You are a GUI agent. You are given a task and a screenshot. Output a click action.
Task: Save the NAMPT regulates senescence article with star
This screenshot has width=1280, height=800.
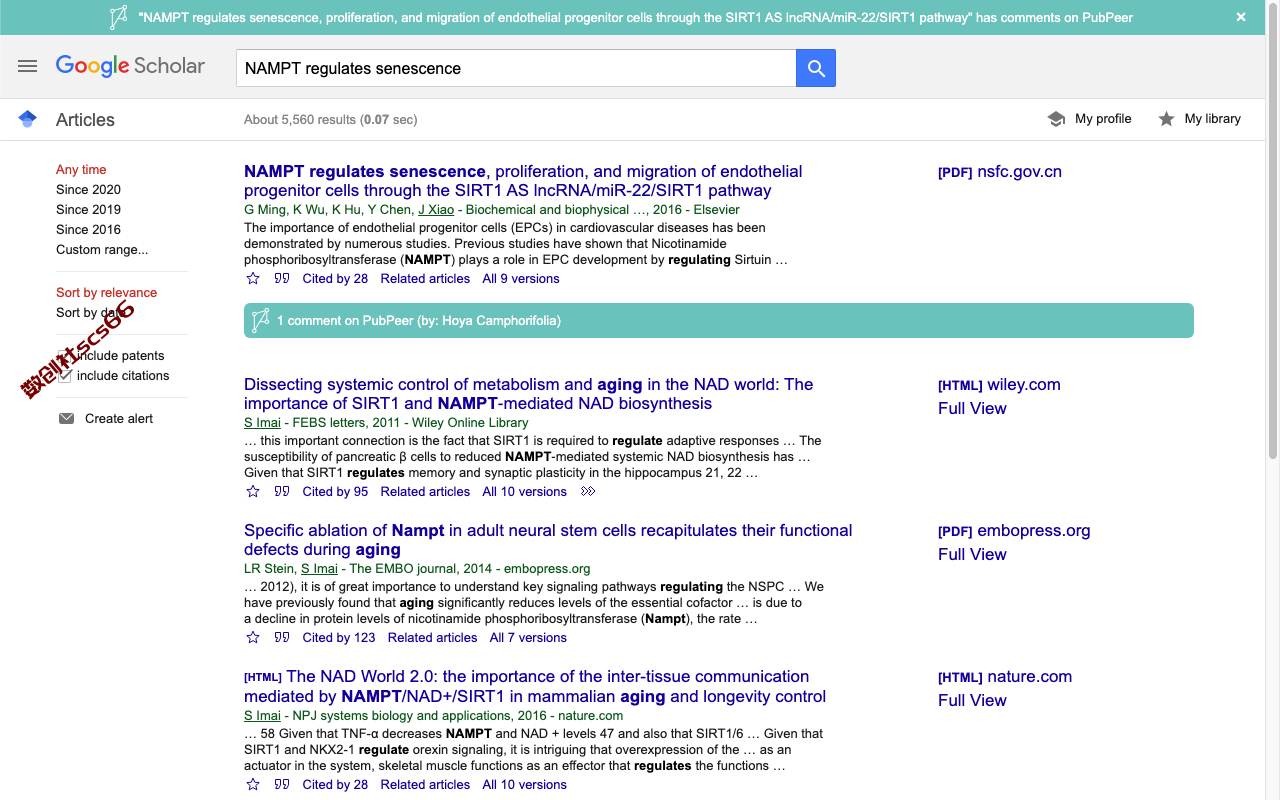tap(253, 279)
